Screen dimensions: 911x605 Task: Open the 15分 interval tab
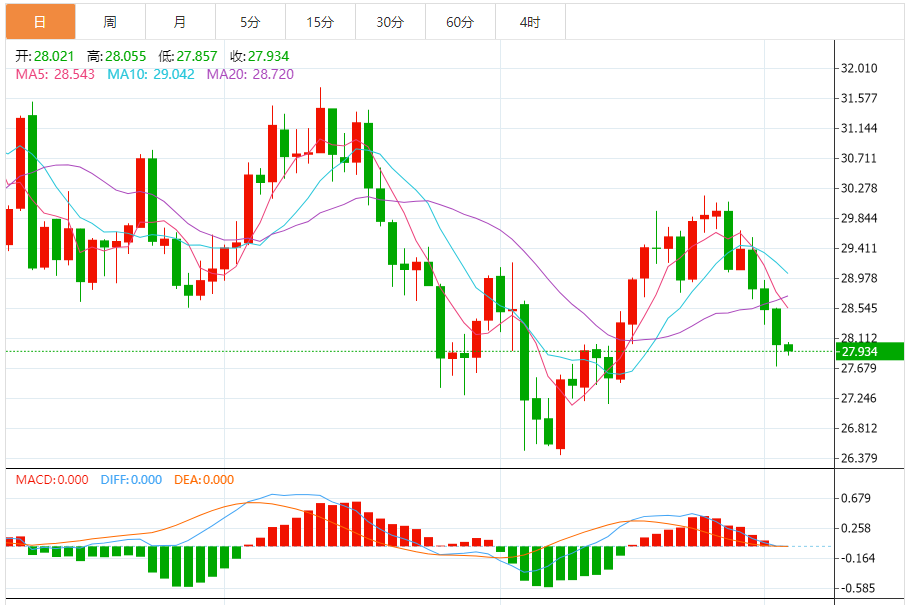click(320, 22)
